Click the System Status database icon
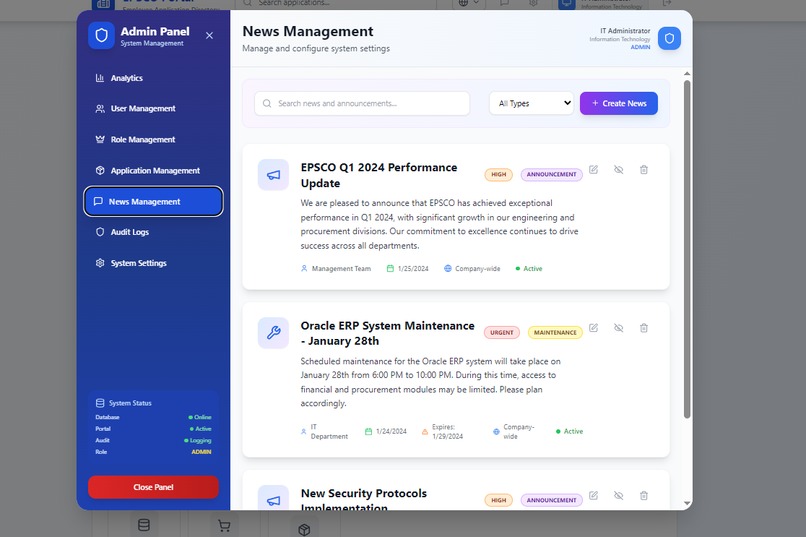The height and width of the screenshot is (537, 806). pos(100,403)
